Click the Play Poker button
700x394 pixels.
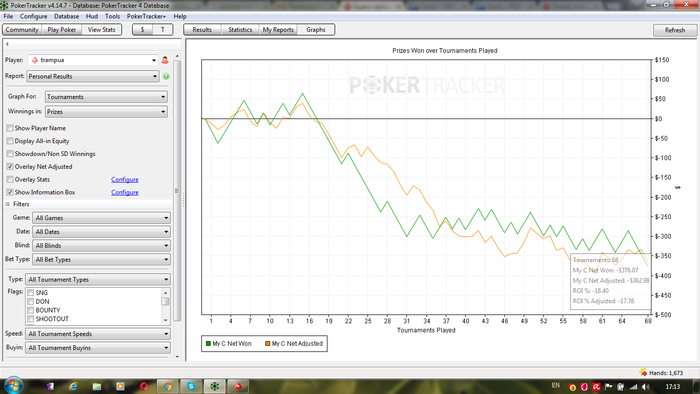coord(62,30)
